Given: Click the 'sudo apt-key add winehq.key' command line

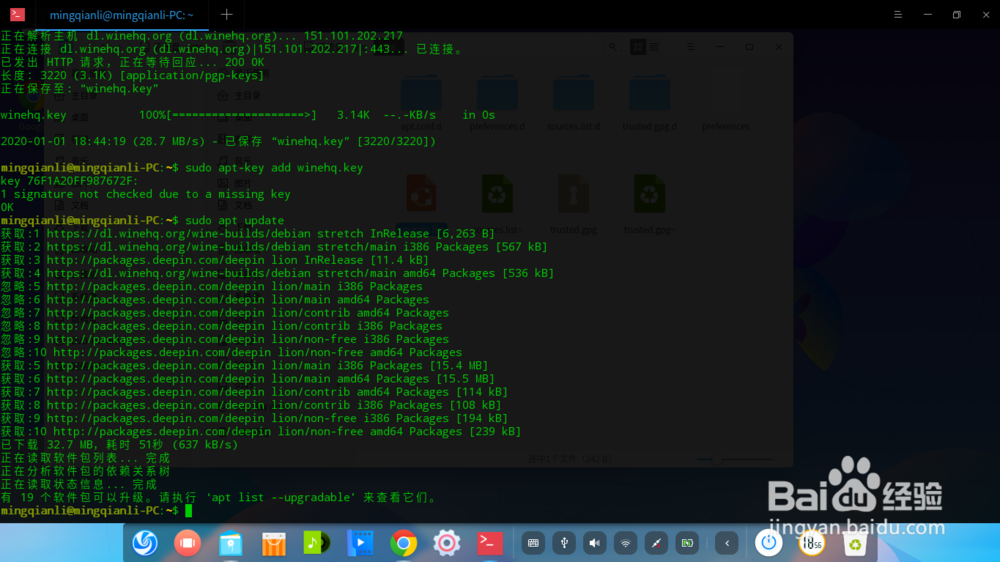Looking at the screenshot, I should click(274, 168).
